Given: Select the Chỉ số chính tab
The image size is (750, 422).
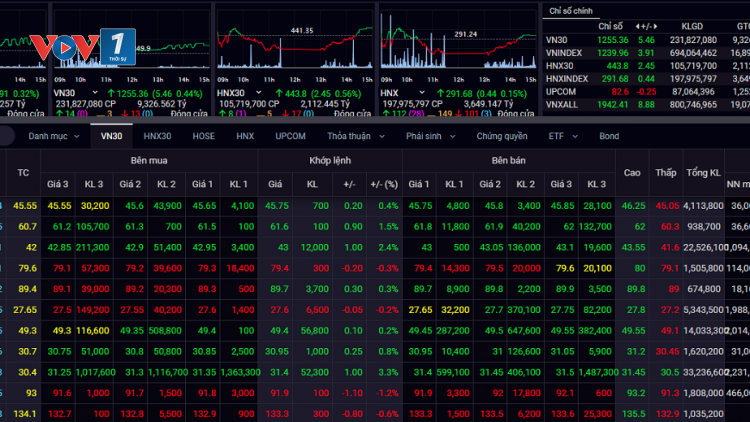Looking at the screenshot, I should [x=571, y=11].
